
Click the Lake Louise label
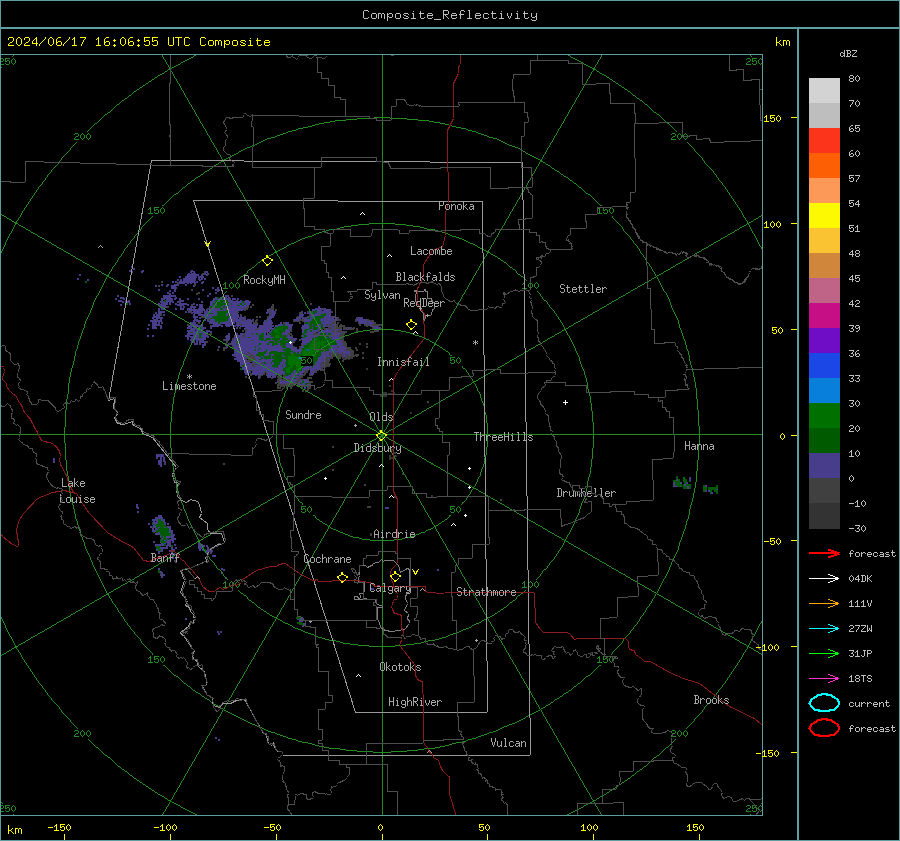coord(77,491)
